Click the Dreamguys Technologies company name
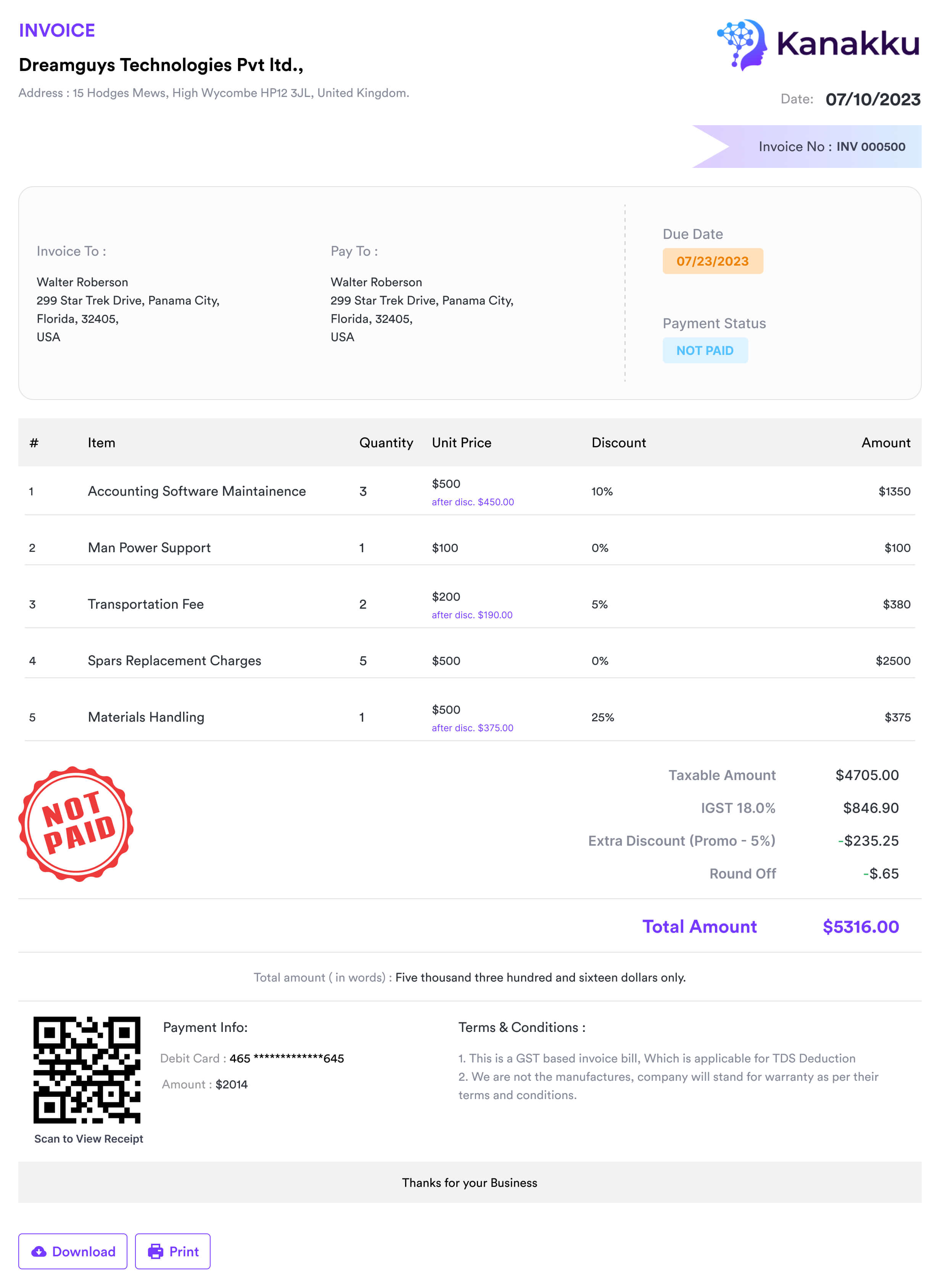The image size is (940, 1288). tap(161, 65)
